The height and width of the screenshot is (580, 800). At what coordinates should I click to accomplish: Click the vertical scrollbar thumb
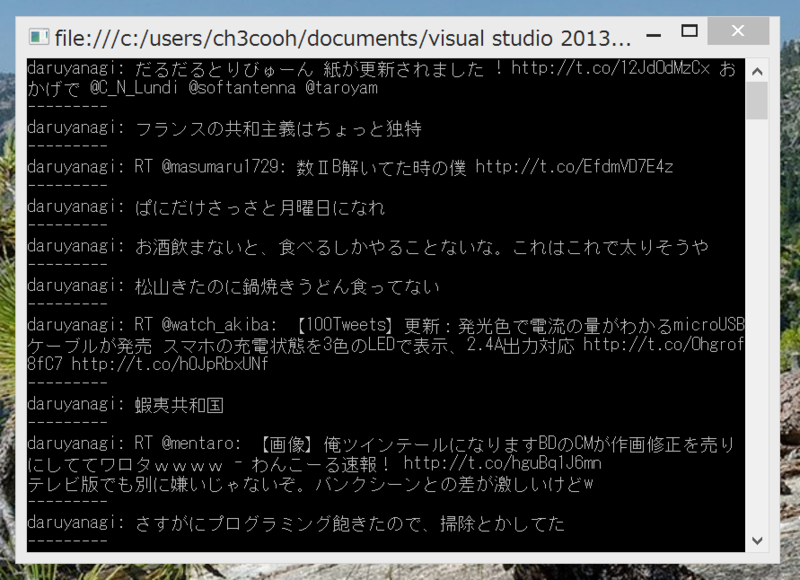click(757, 100)
